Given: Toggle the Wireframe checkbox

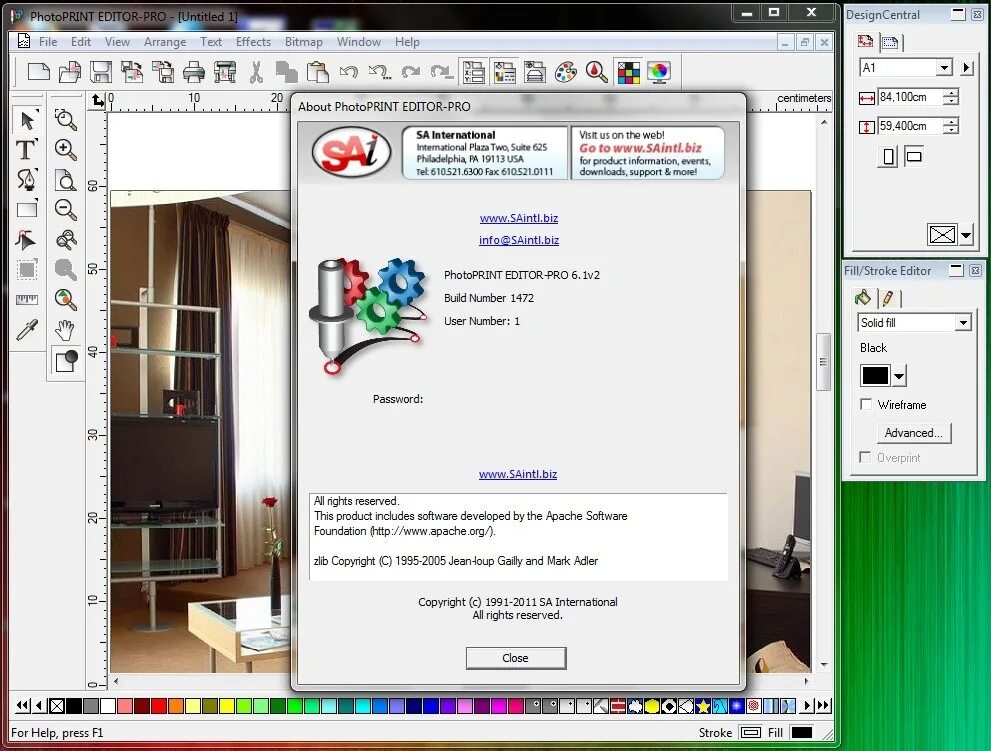Looking at the screenshot, I should (866, 404).
